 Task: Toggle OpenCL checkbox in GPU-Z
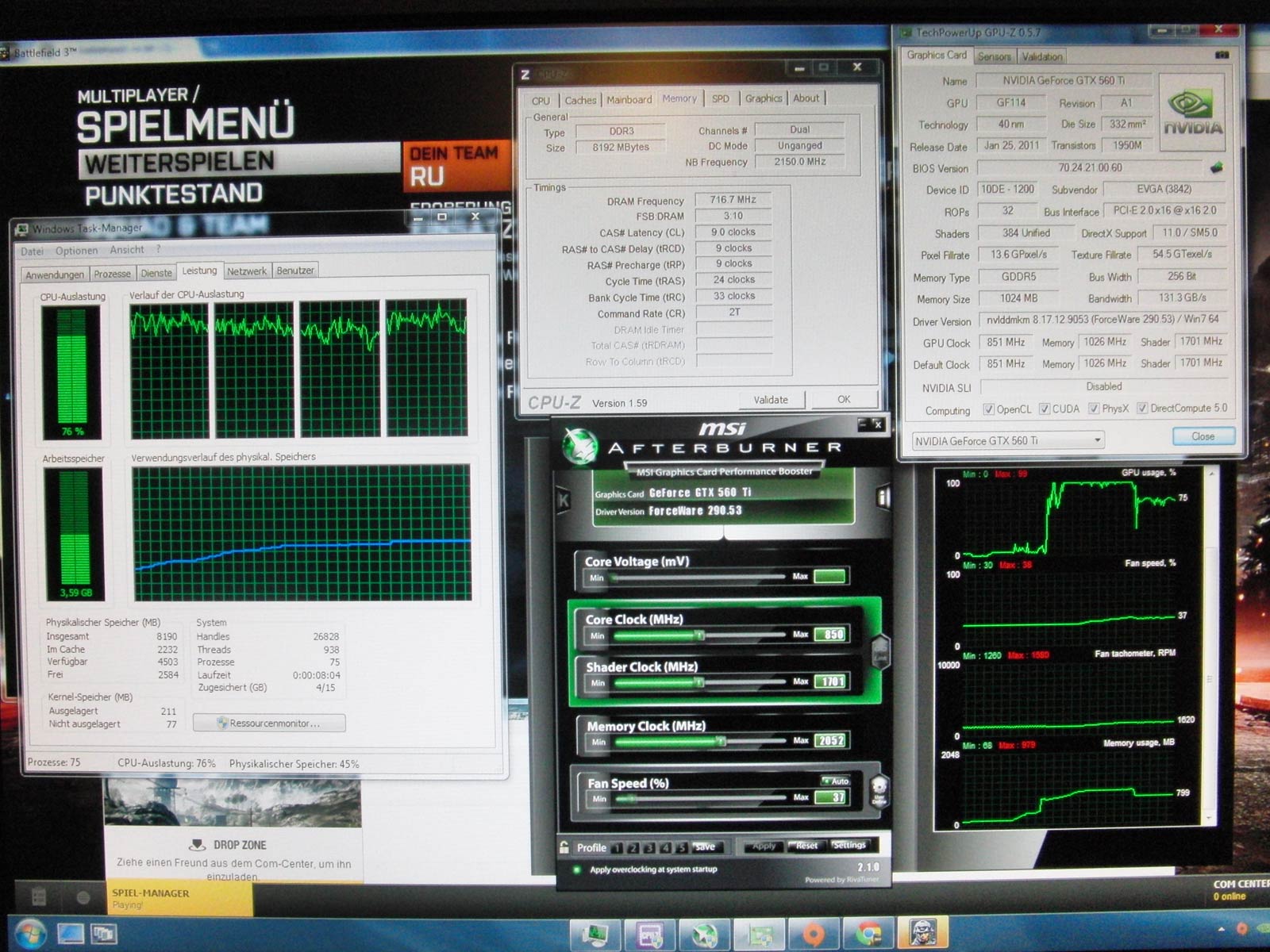(988, 409)
